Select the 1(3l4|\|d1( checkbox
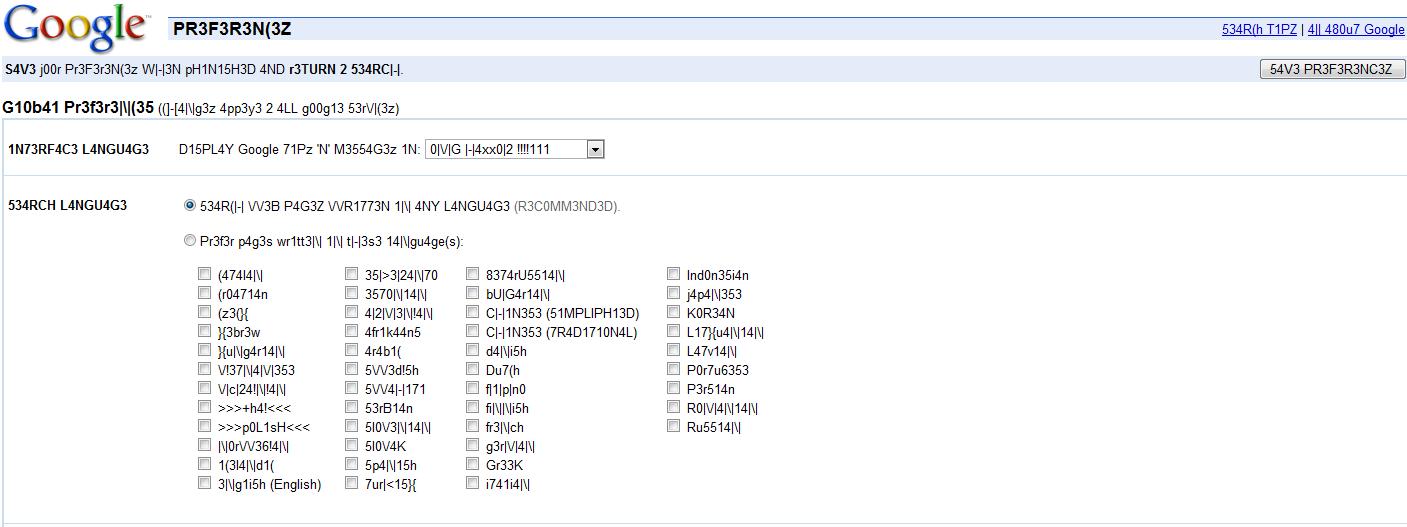This screenshot has height=527, width=1407. 205,464
